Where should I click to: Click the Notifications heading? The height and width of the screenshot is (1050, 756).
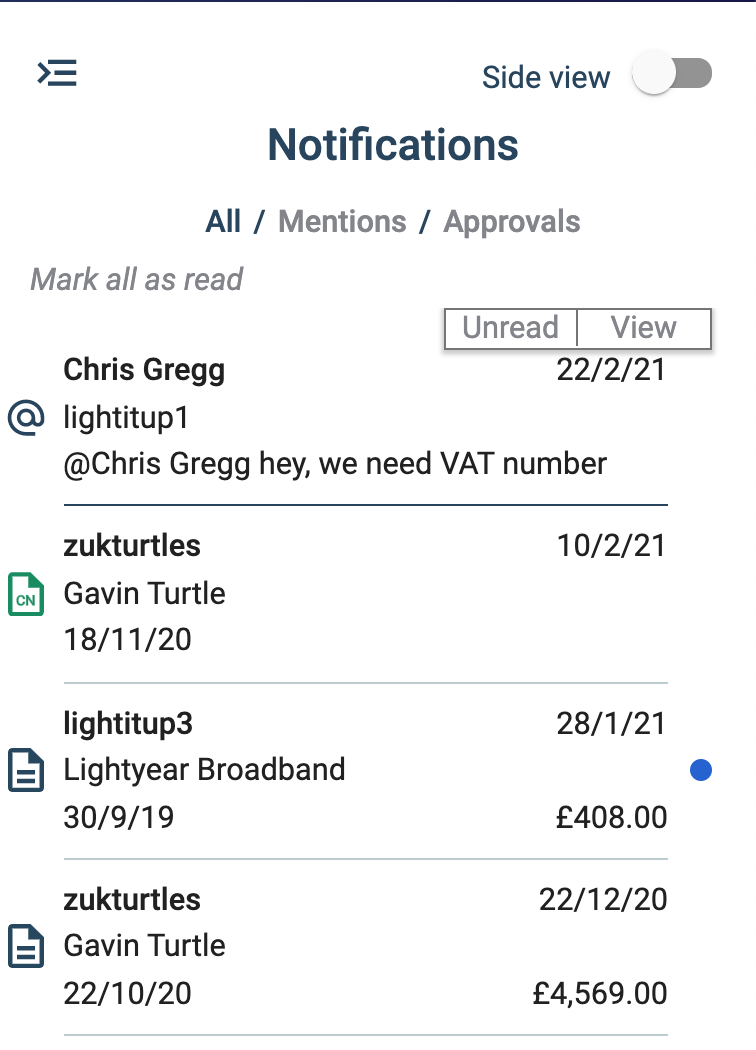pyautogui.click(x=393, y=146)
